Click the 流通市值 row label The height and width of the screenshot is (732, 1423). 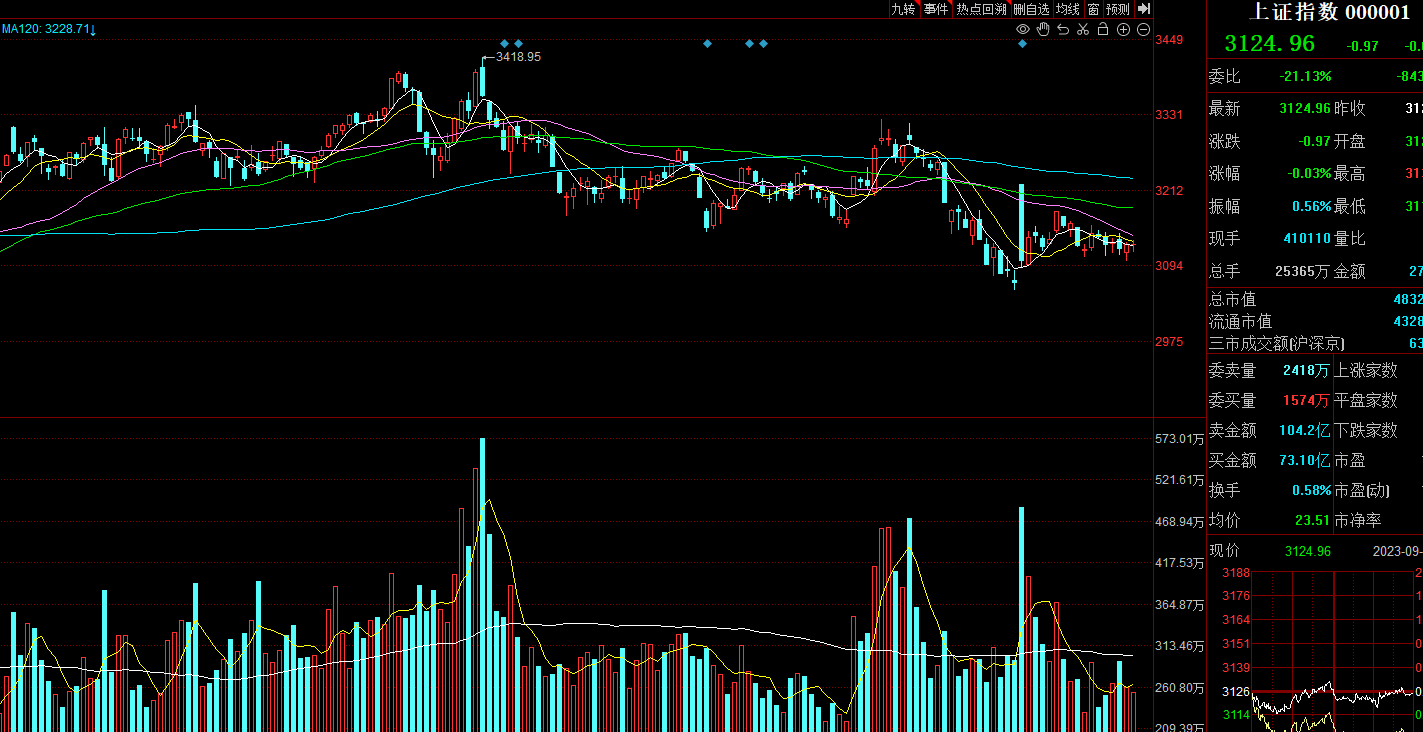(x=1241, y=321)
